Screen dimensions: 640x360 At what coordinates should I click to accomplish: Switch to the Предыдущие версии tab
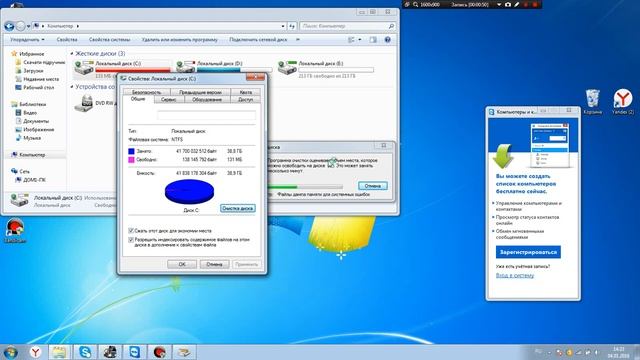200,92
